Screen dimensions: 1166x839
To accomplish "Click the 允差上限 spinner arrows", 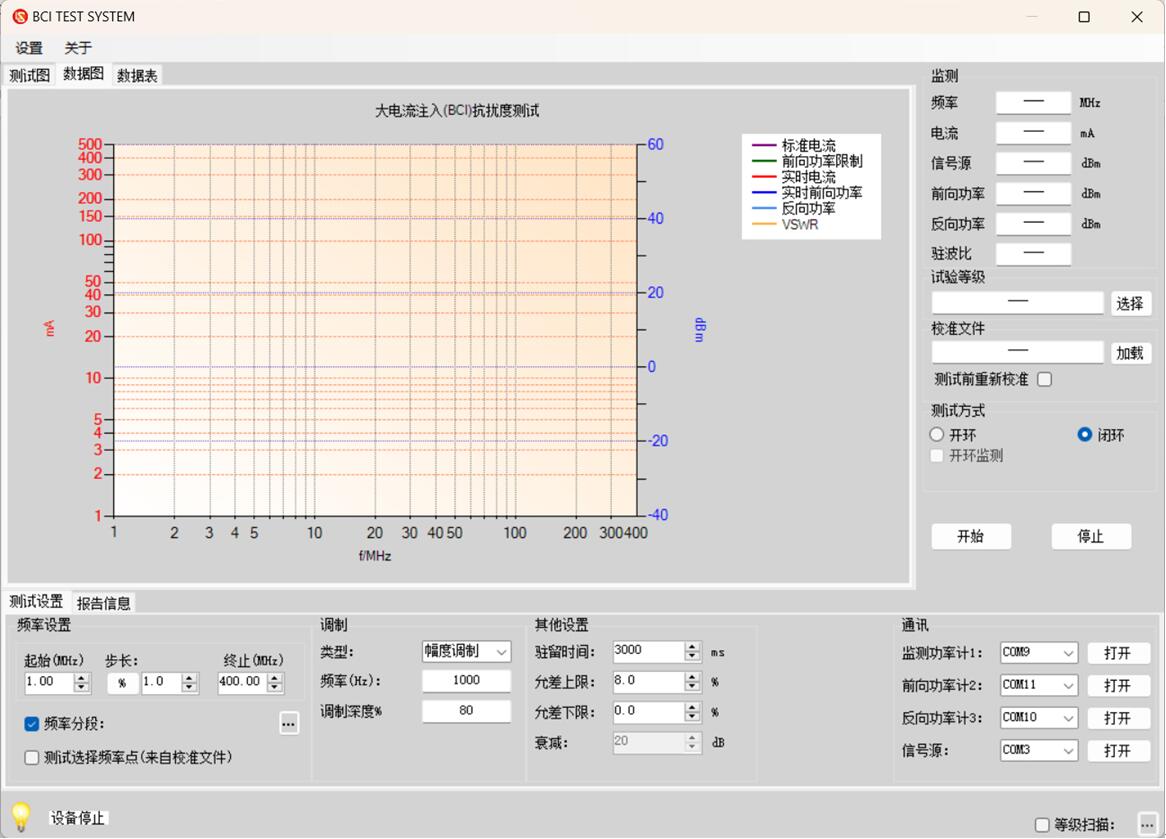I will tap(692, 681).
